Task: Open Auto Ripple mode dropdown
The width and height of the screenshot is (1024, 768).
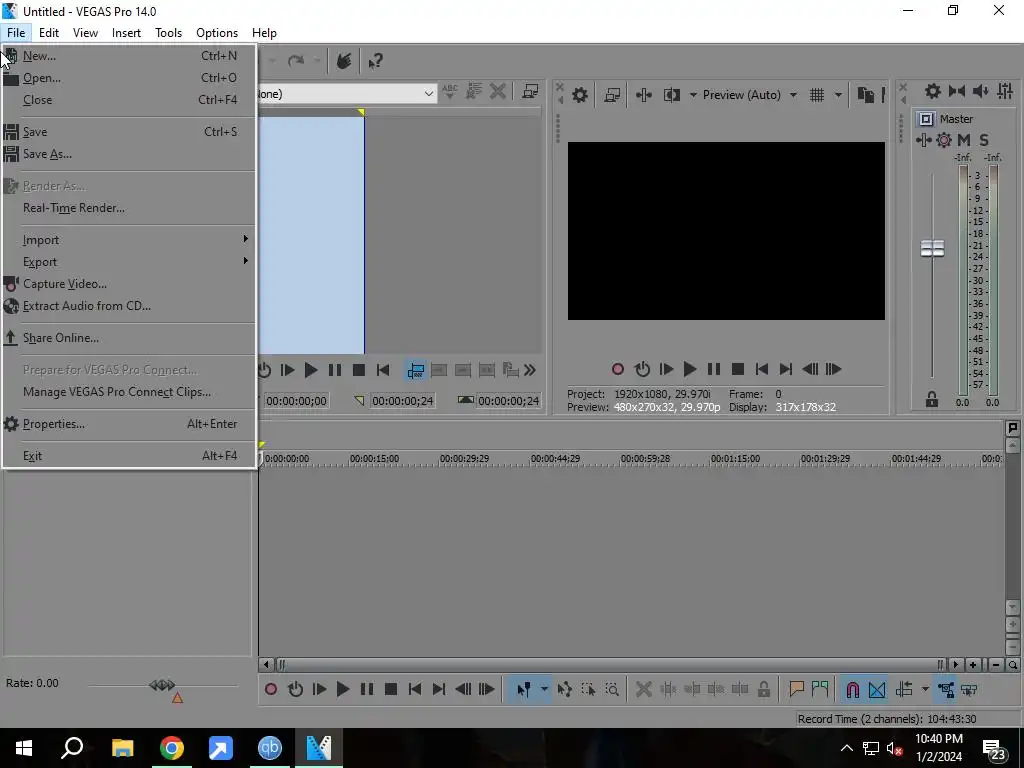Action: (925, 689)
